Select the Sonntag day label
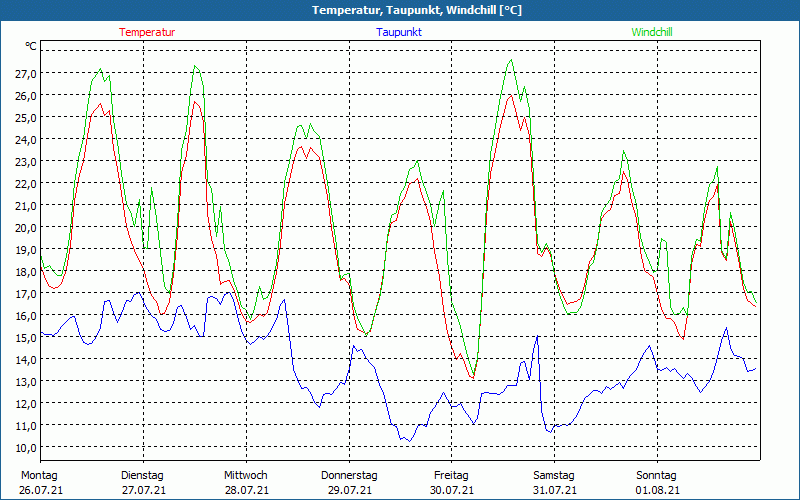The height and width of the screenshot is (500, 800). pyautogui.click(x=656, y=475)
